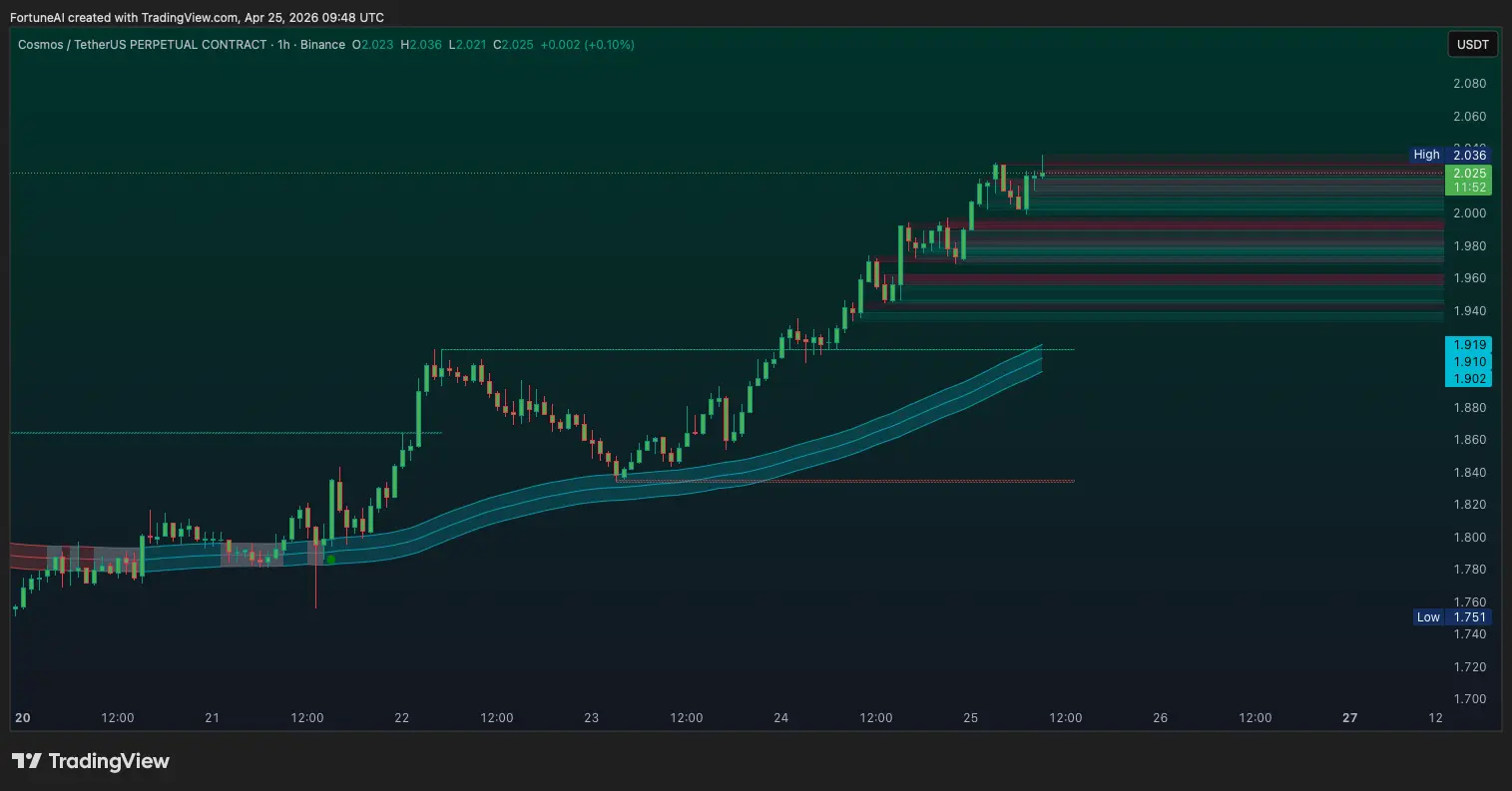
Task: Click the 1.700 price axis label
Action: point(1470,698)
